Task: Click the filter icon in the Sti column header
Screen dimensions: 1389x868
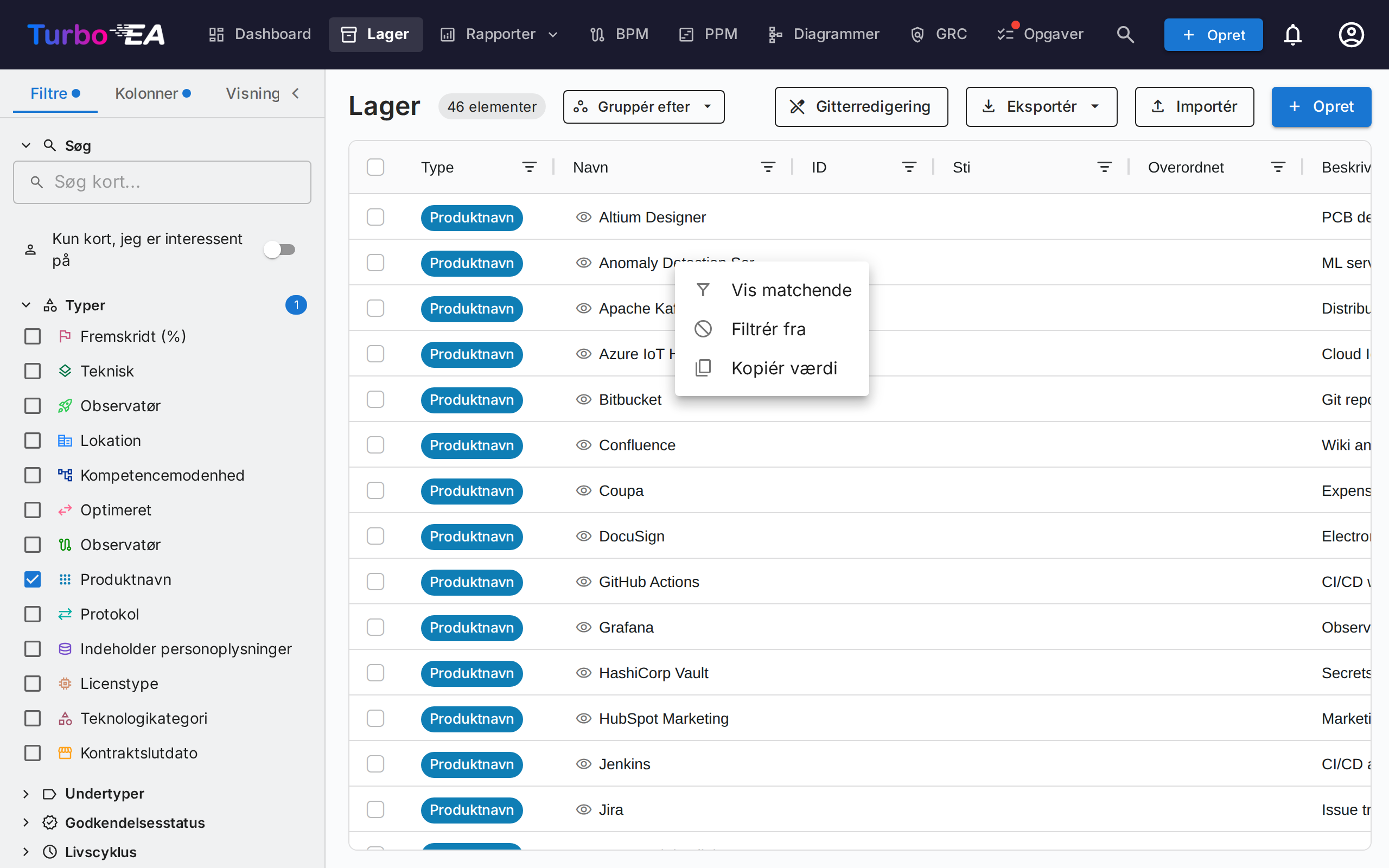Action: click(x=1104, y=167)
